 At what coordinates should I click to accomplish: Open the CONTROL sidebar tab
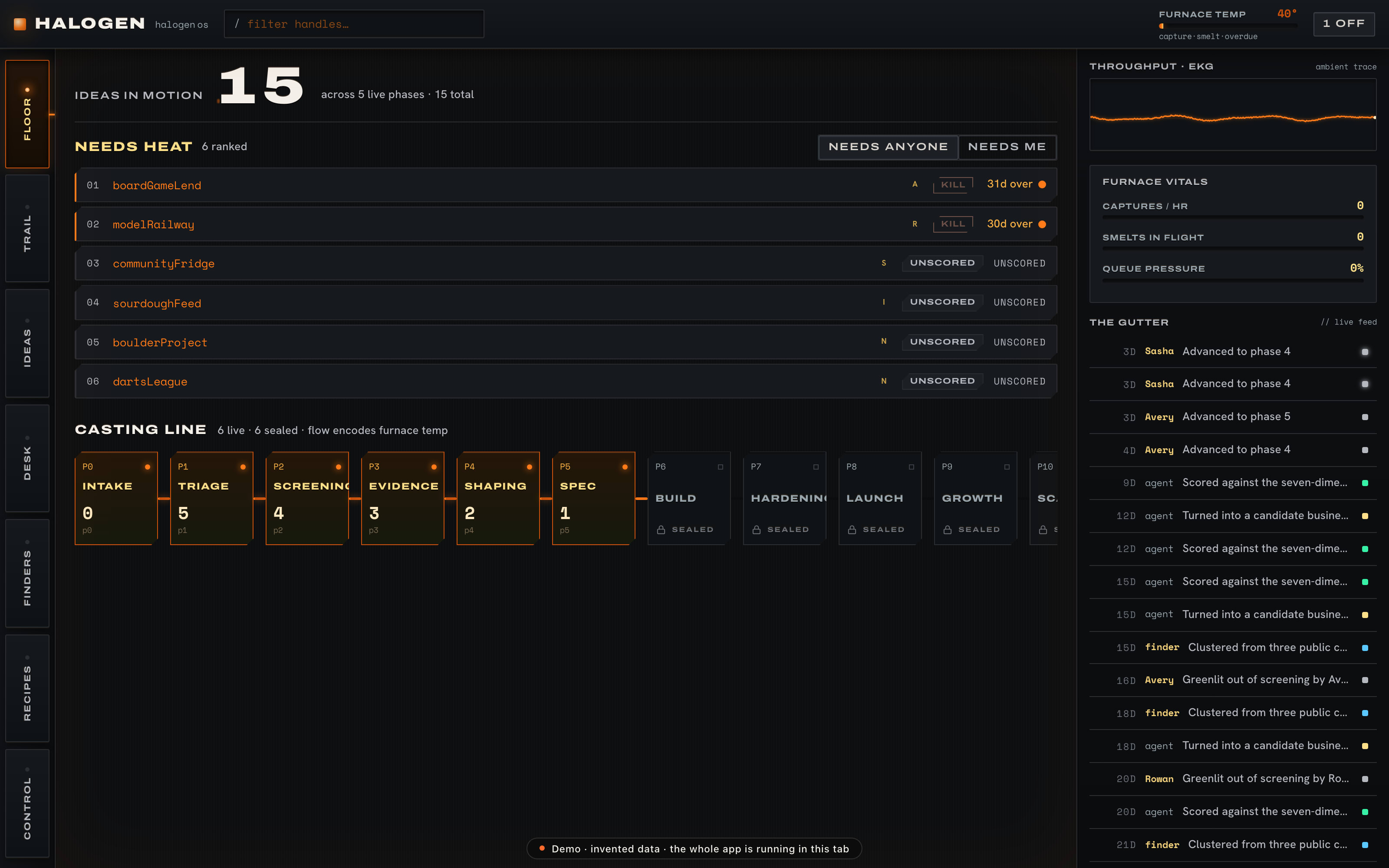(x=27, y=802)
